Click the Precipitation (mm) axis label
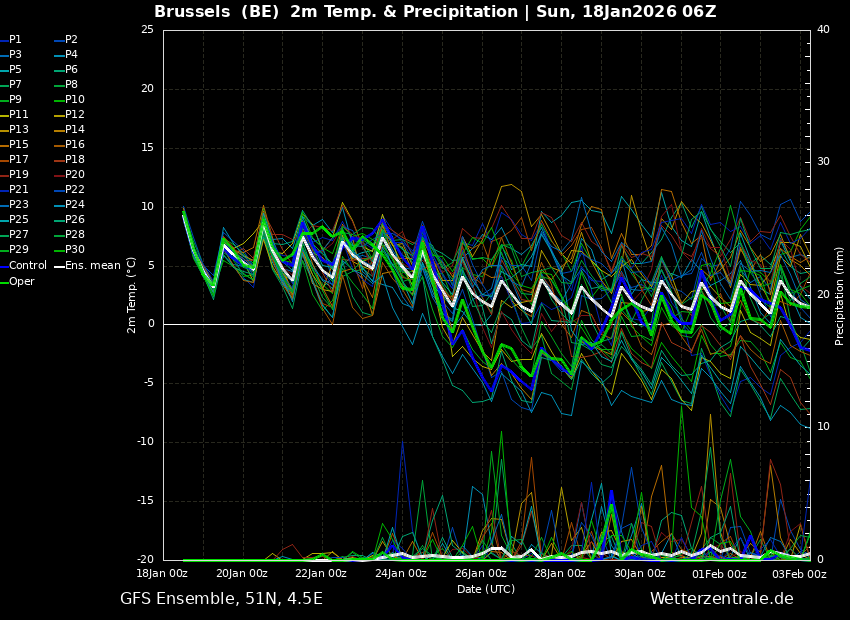The width and height of the screenshot is (850, 620). (x=840, y=296)
